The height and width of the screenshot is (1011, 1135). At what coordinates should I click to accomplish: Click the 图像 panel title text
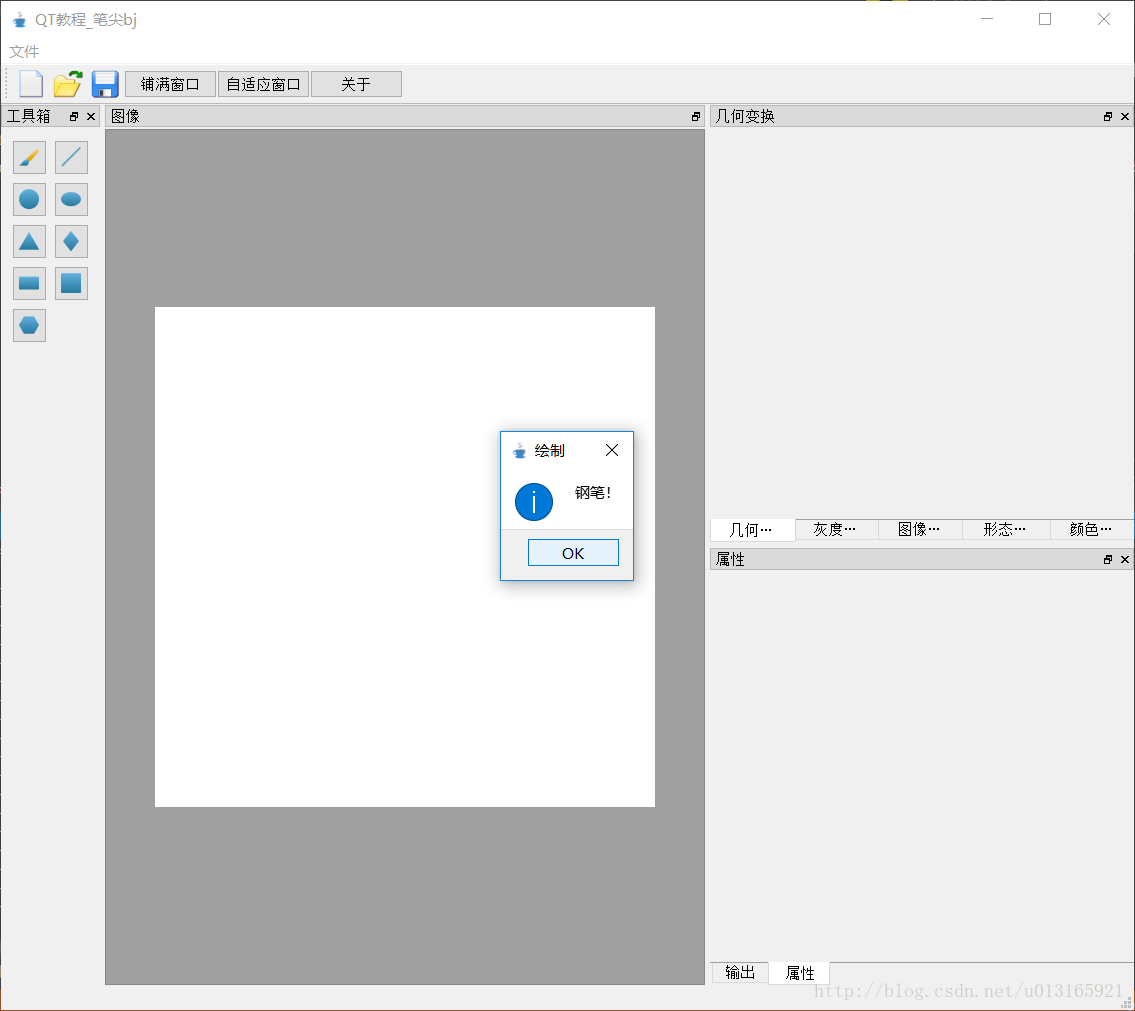pyautogui.click(x=125, y=116)
